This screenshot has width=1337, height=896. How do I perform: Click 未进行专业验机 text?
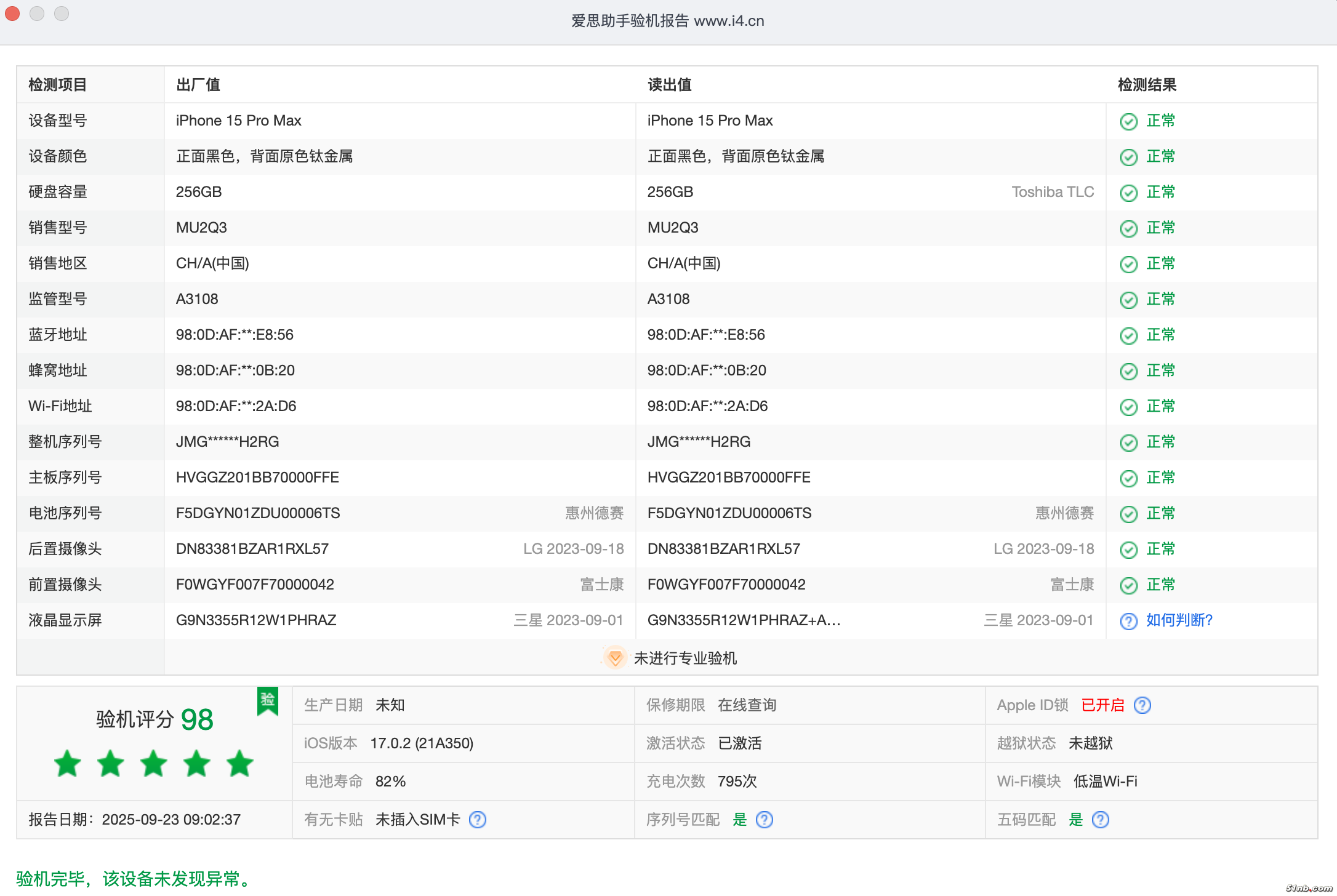[685, 658]
